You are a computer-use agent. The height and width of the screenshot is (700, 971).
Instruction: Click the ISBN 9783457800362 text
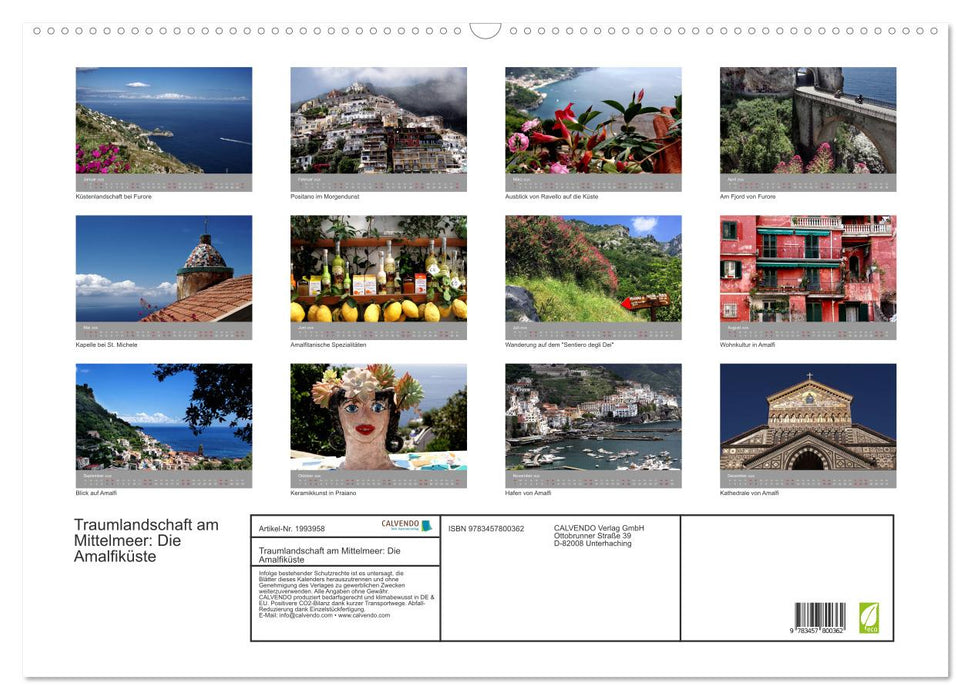(495, 526)
